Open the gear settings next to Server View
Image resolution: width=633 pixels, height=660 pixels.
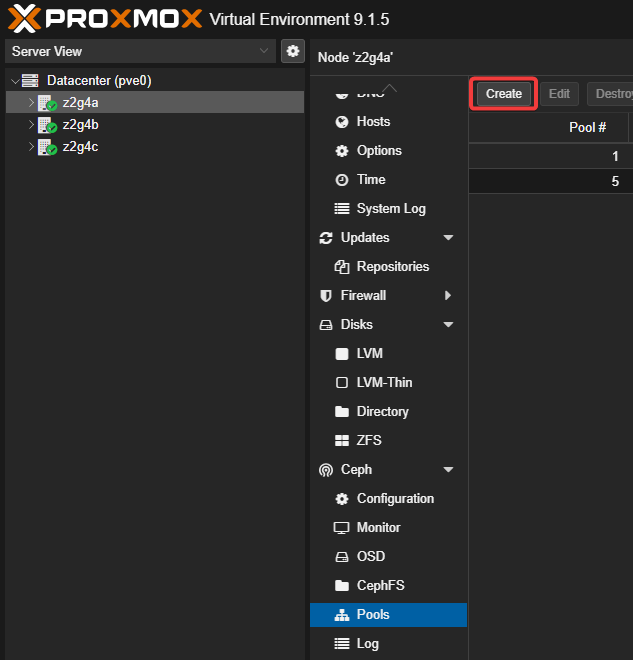click(x=292, y=51)
